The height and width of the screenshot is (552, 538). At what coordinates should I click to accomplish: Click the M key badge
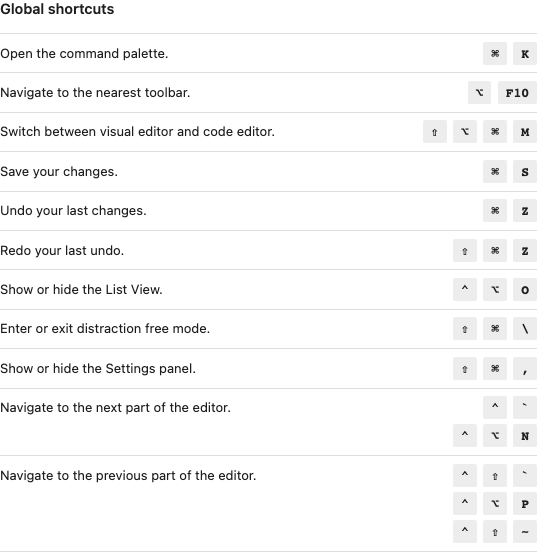pyautogui.click(x=525, y=132)
